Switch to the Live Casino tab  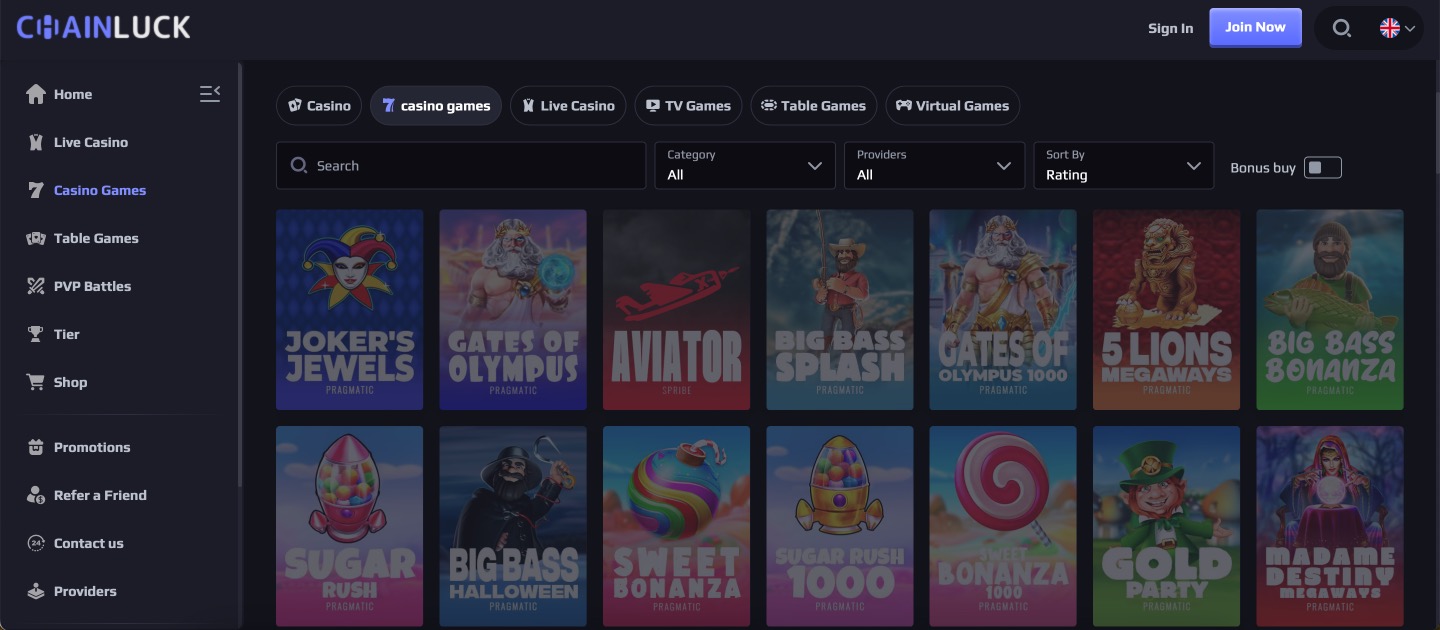click(x=568, y=106)
